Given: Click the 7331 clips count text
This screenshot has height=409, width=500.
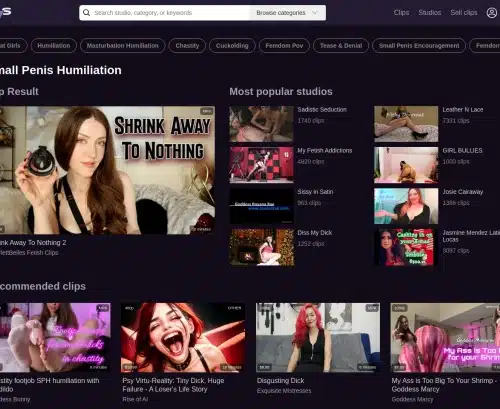Looking at the screenshot, I should [x=456, y=121].
